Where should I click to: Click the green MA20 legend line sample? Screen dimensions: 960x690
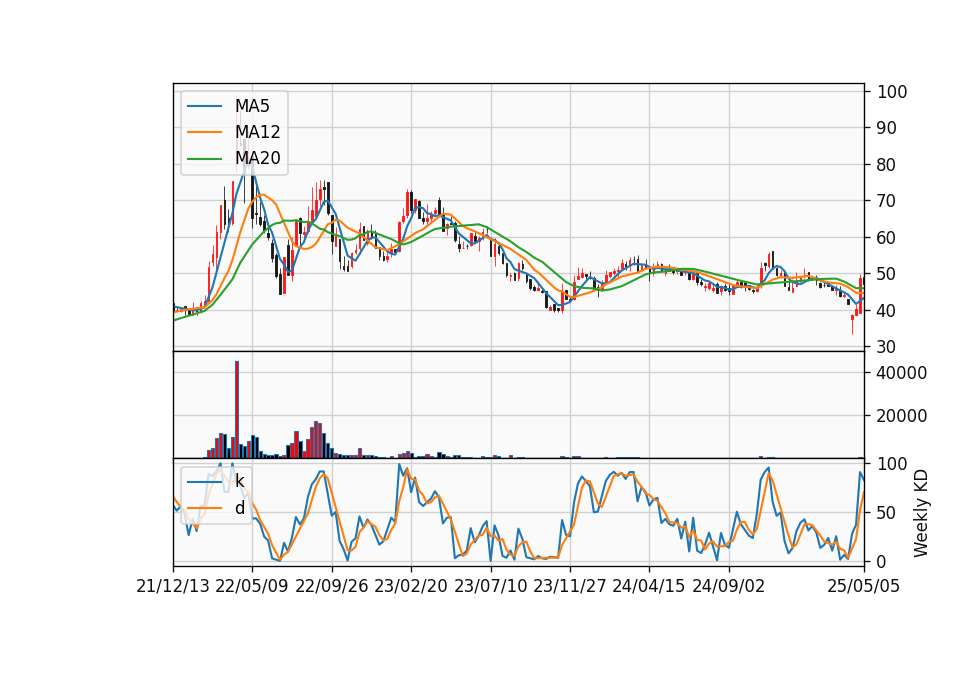[204, 159]
